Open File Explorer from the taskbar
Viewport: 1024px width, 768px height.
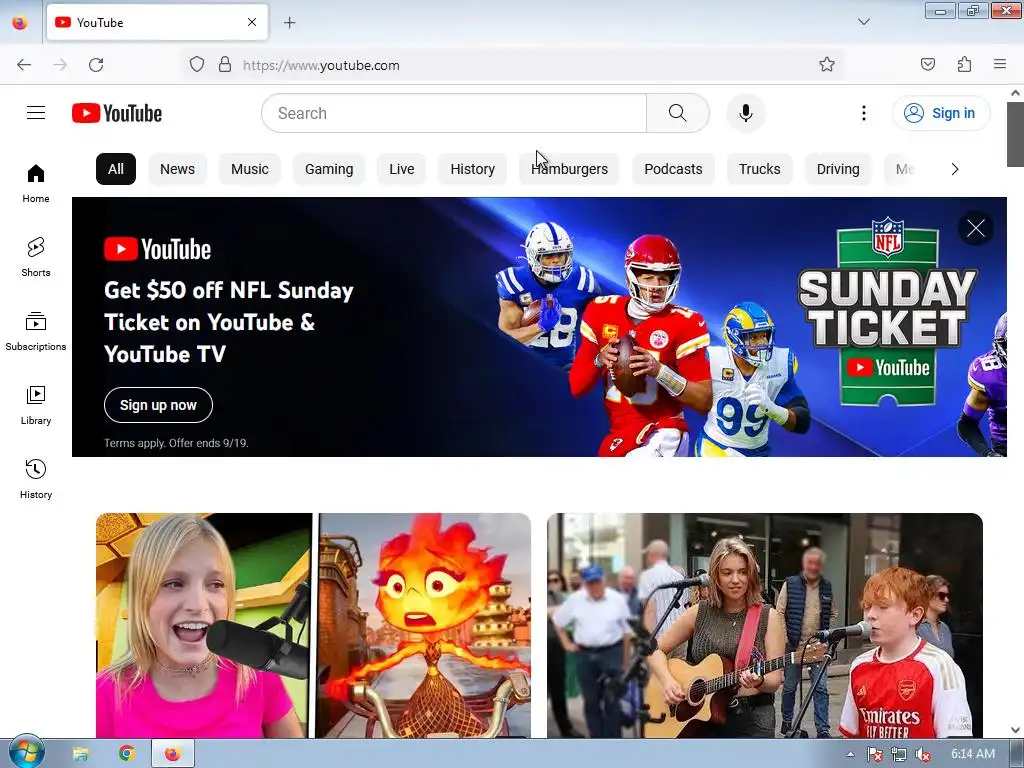(81, 754)
